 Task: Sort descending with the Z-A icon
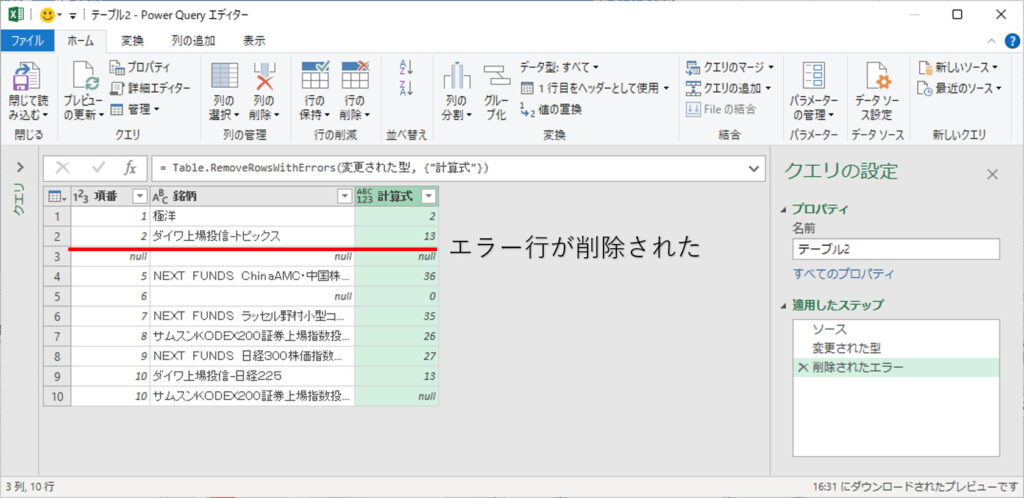pyautogui.click(x=406, y=88)
